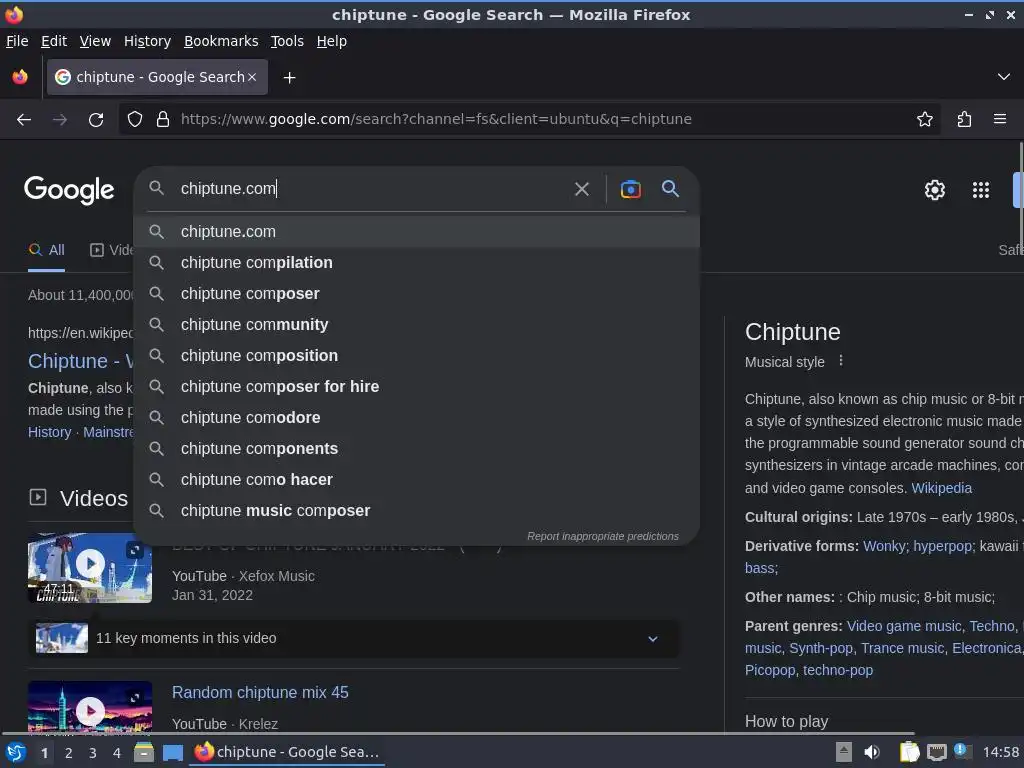
Task: Open Trance music genre link
Action: 903,648
